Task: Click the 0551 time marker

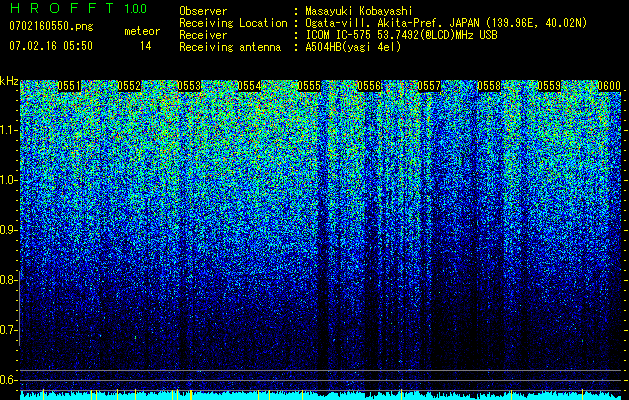Action: click(69, 86)
